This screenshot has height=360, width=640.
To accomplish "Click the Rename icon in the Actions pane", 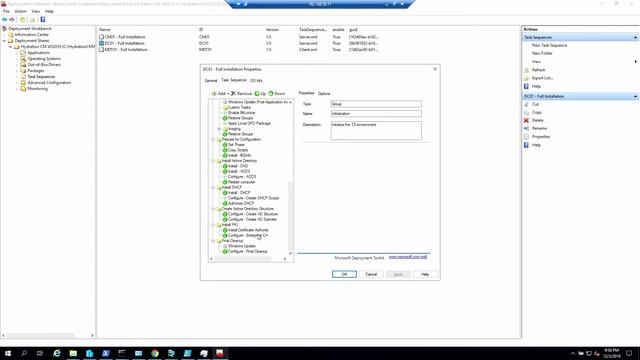I will click(526, 129).
